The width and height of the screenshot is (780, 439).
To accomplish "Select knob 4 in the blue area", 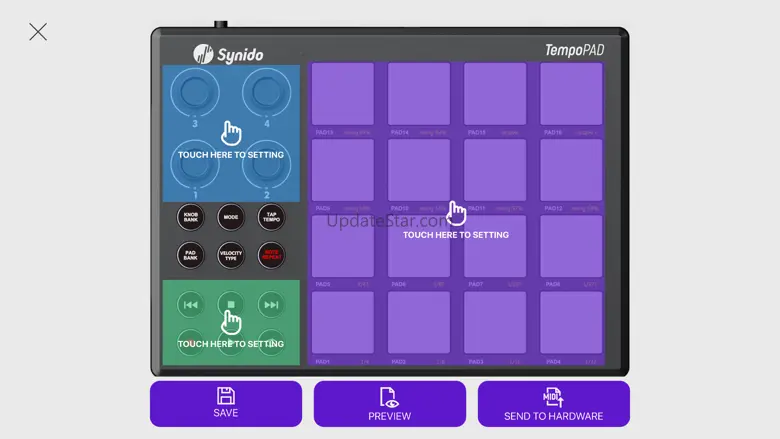I will tap(267, 92).
